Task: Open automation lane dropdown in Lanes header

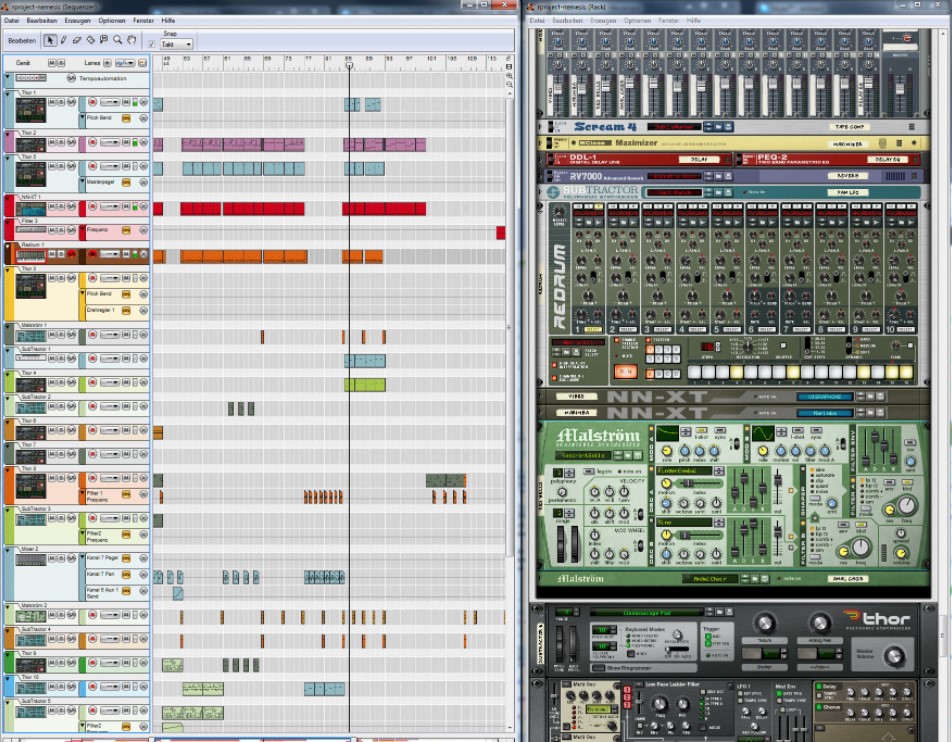Action: [x=125, y=63]
